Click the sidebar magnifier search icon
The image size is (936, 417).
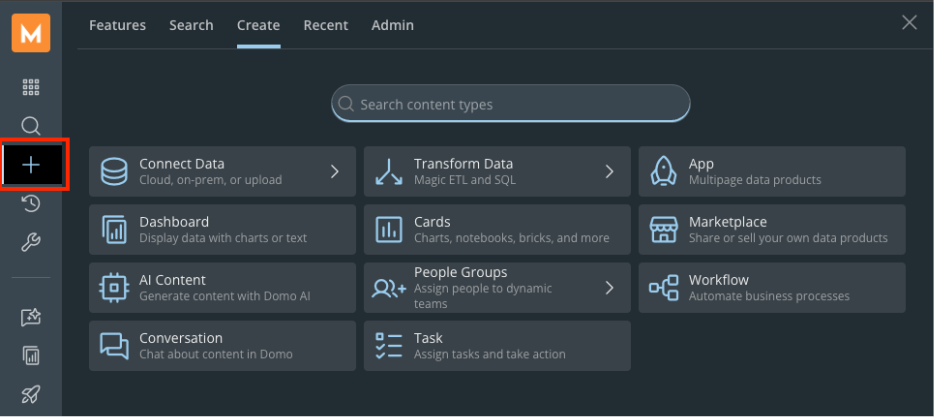pyautogui.click(x=31, y=126)
